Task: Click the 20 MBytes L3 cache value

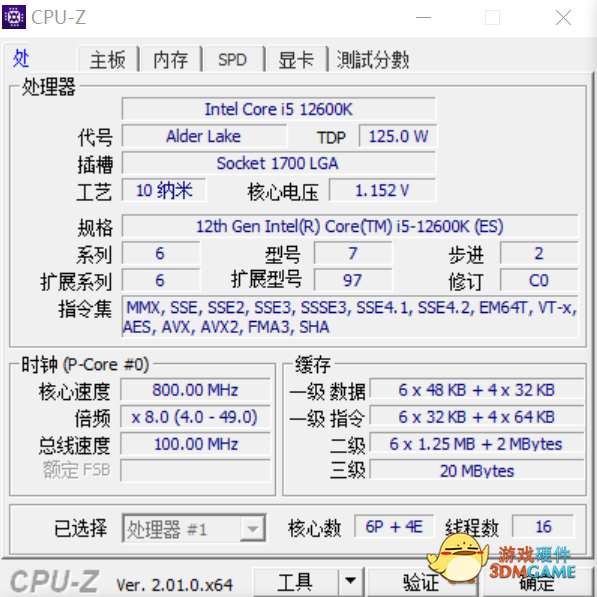Action: (x=477, y=471)
